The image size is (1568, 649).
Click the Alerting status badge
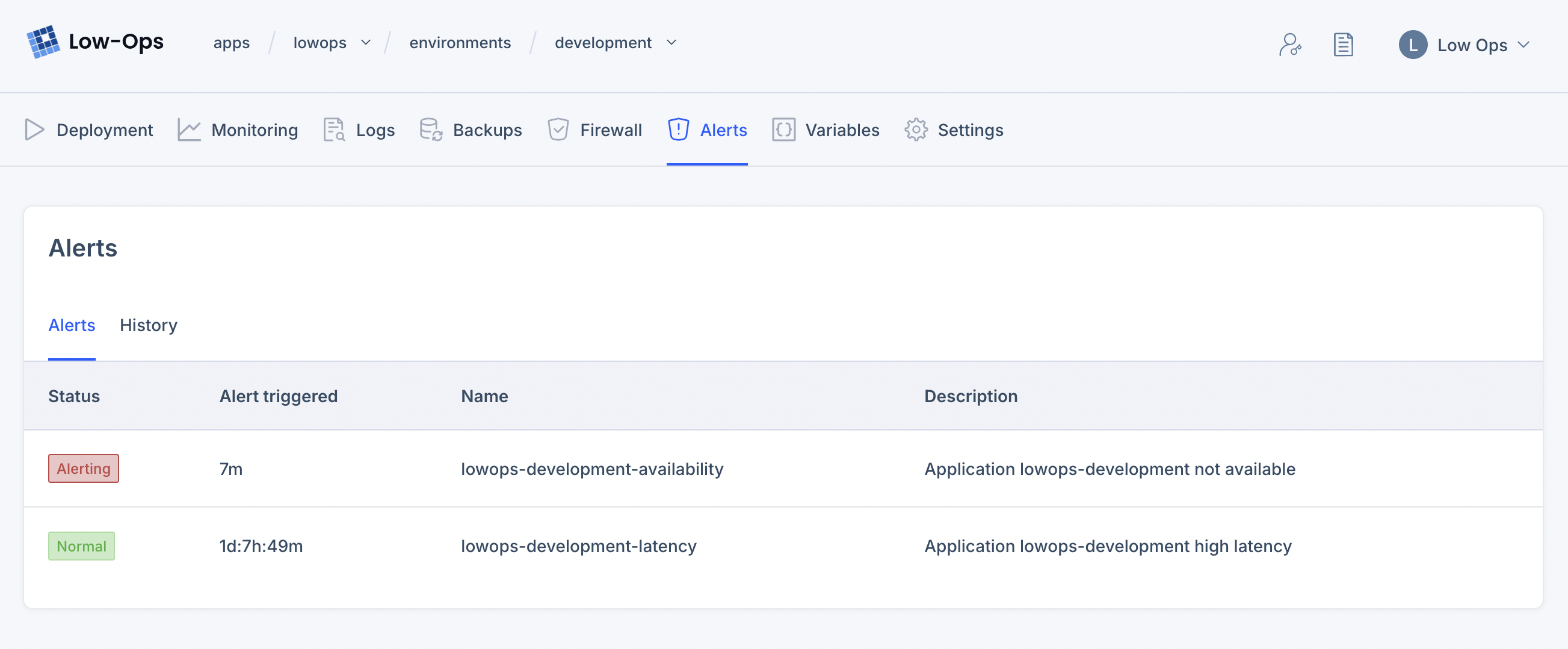coord(84,469)
